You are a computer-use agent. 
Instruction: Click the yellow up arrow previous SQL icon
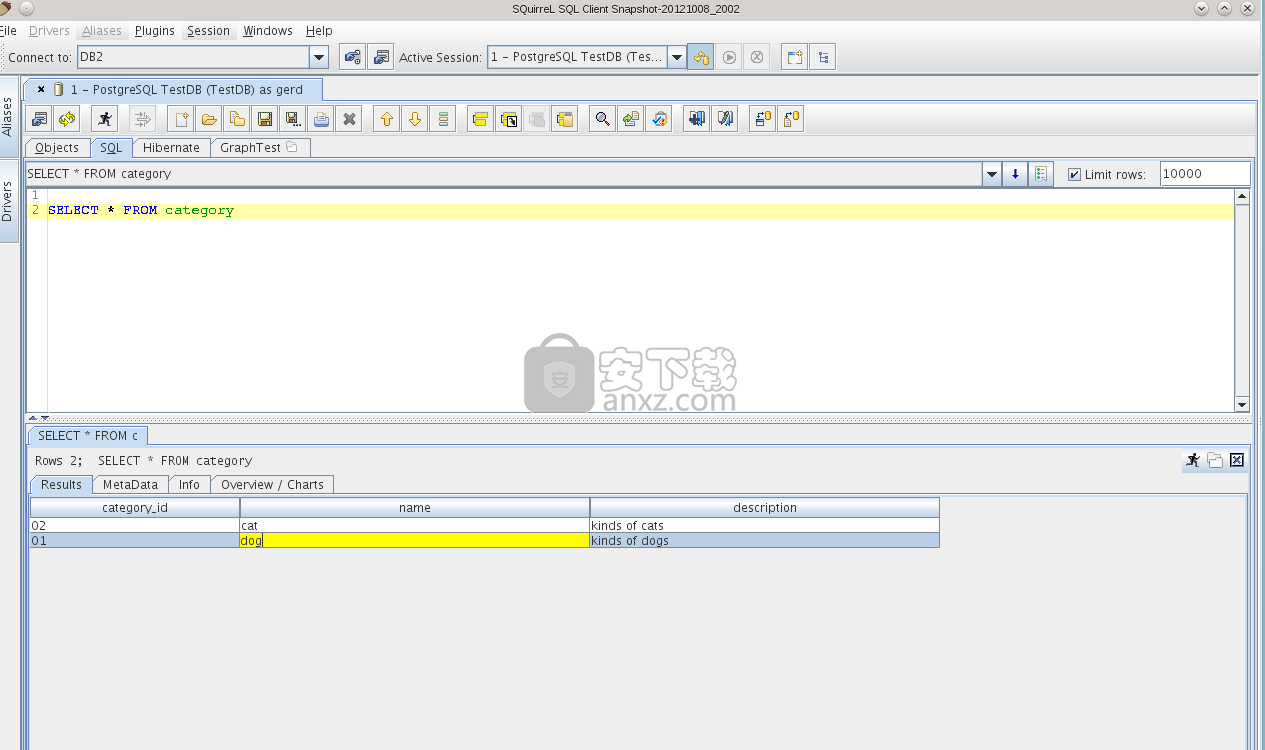tap(387, 119)
